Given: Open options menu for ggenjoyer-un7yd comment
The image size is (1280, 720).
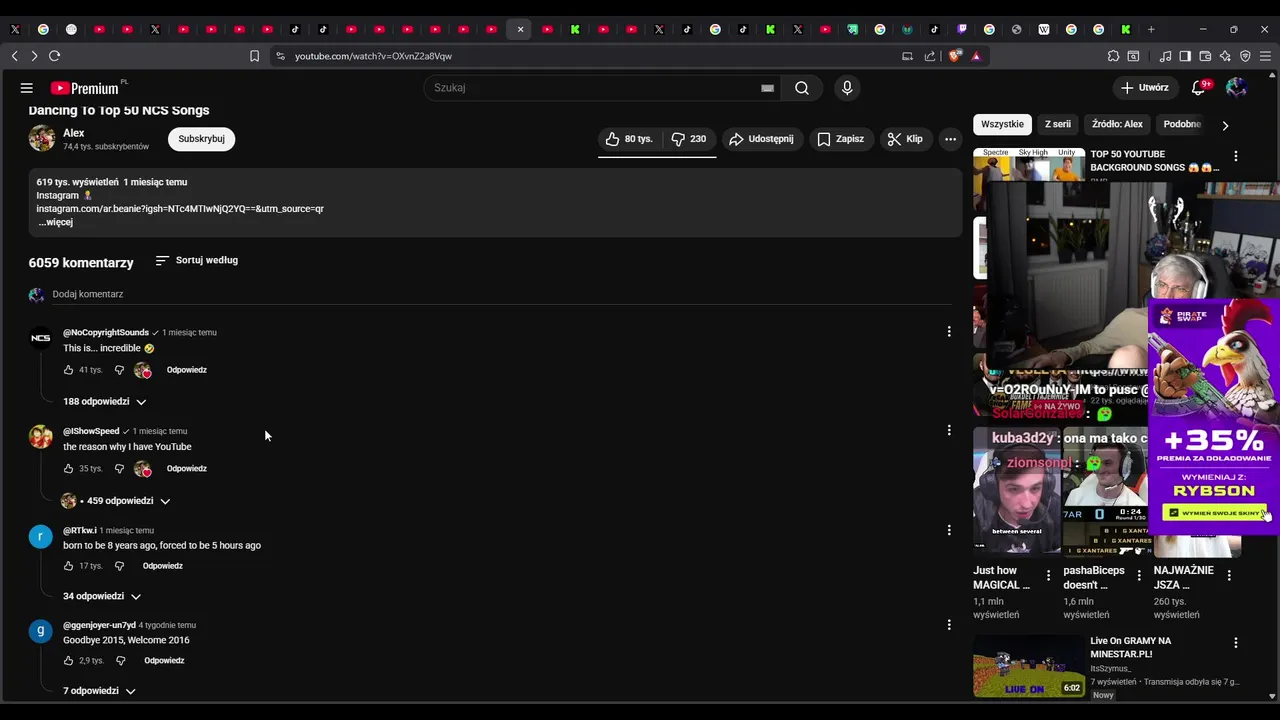Looking at the screenshot, I should [x=949, y=624].
